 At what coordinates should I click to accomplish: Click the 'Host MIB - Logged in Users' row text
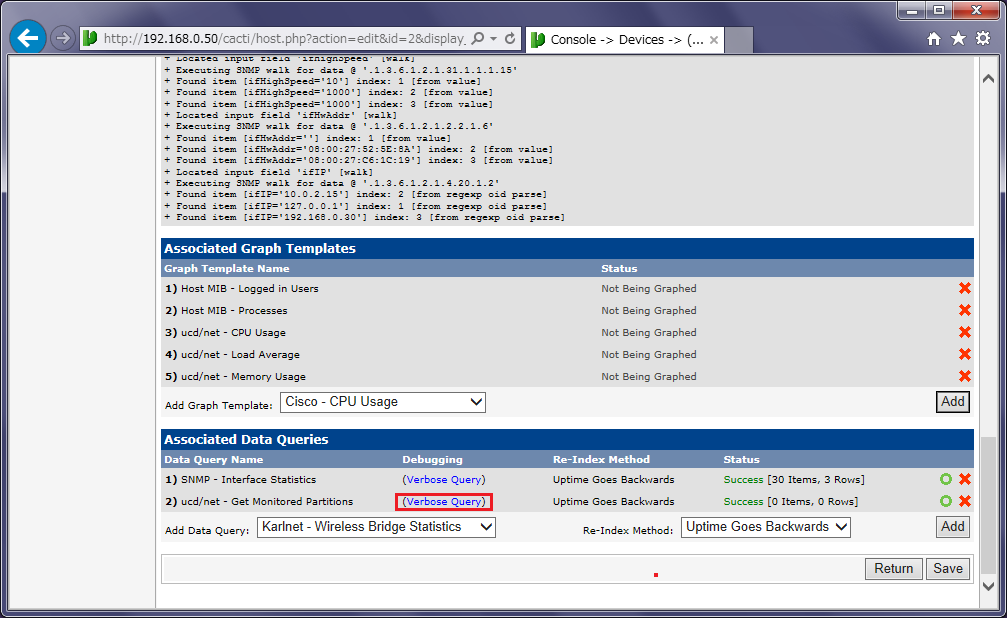tap(249, 289)
